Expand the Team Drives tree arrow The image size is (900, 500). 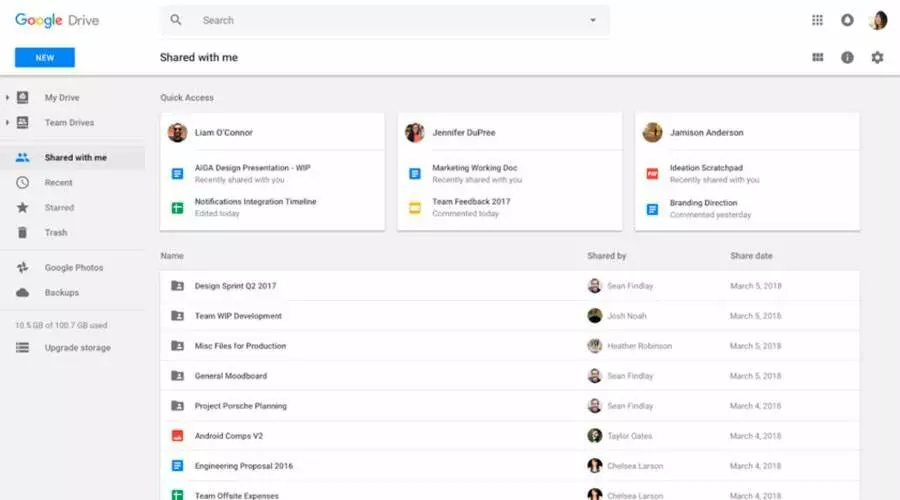click(7, 122)
